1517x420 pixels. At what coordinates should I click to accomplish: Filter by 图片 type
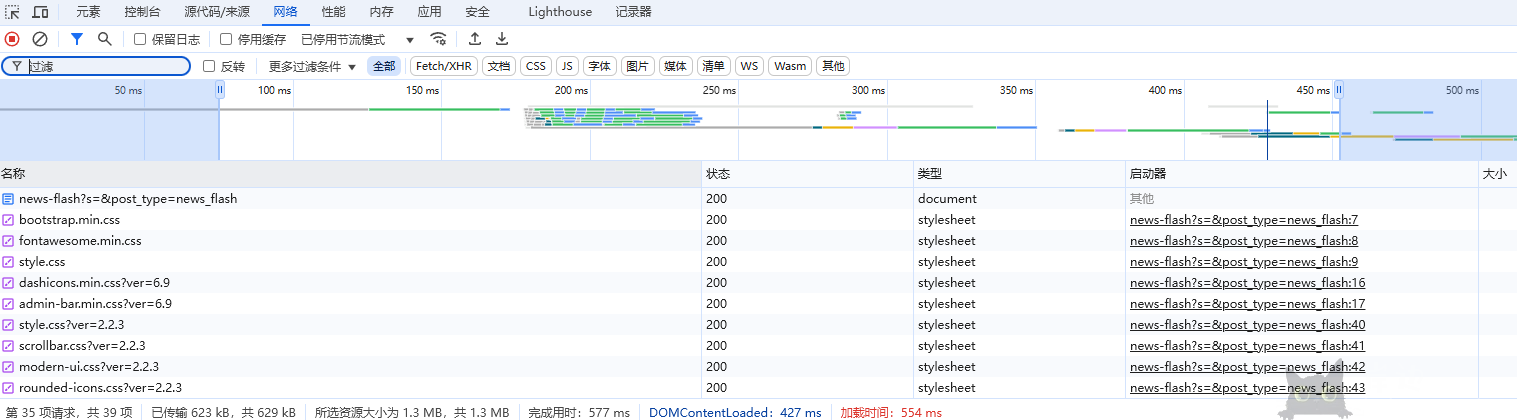[x=637, y=66]
